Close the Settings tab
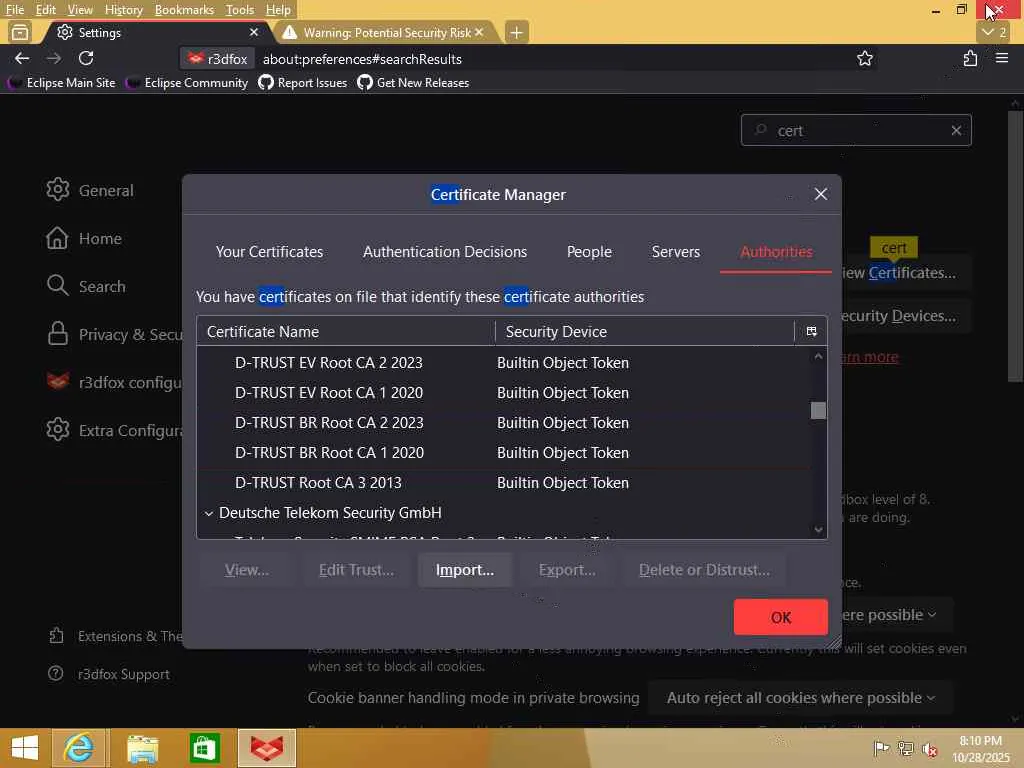Image resolution: width=1024 pixels, height=768 pixels. click(254, 32)
